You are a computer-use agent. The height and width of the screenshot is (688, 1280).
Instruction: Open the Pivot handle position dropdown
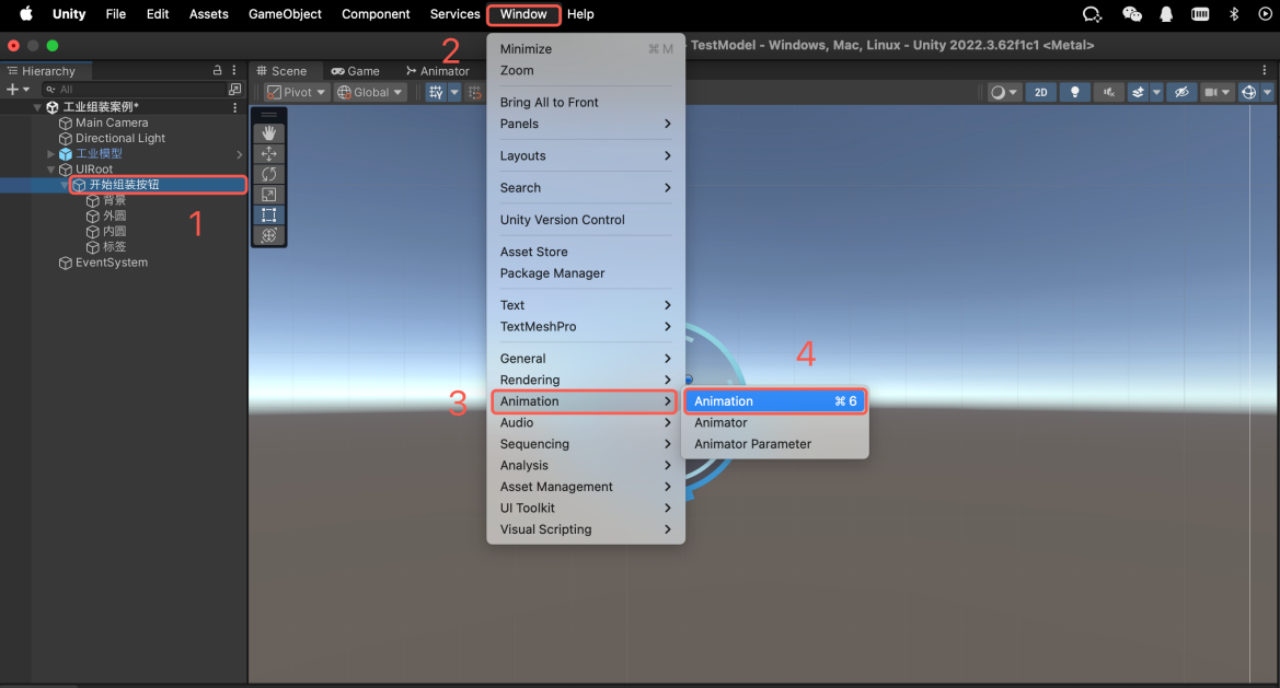point(297,92)
